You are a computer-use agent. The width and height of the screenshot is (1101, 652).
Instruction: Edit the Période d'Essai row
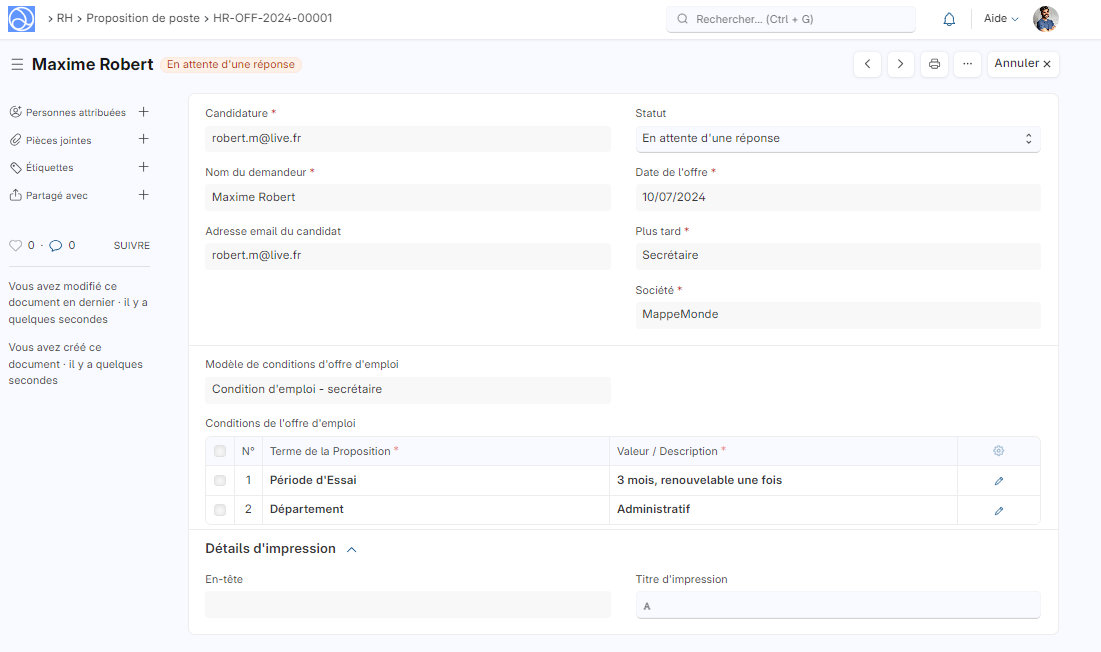[998, 481]
